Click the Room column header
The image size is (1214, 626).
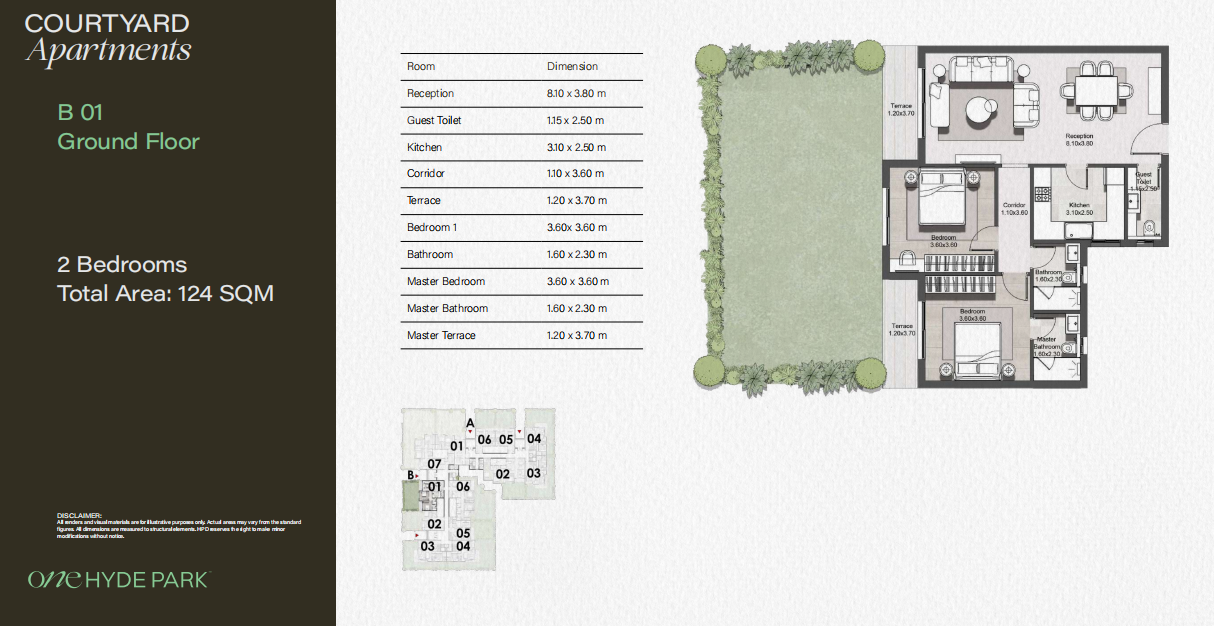tap(421, 66)
